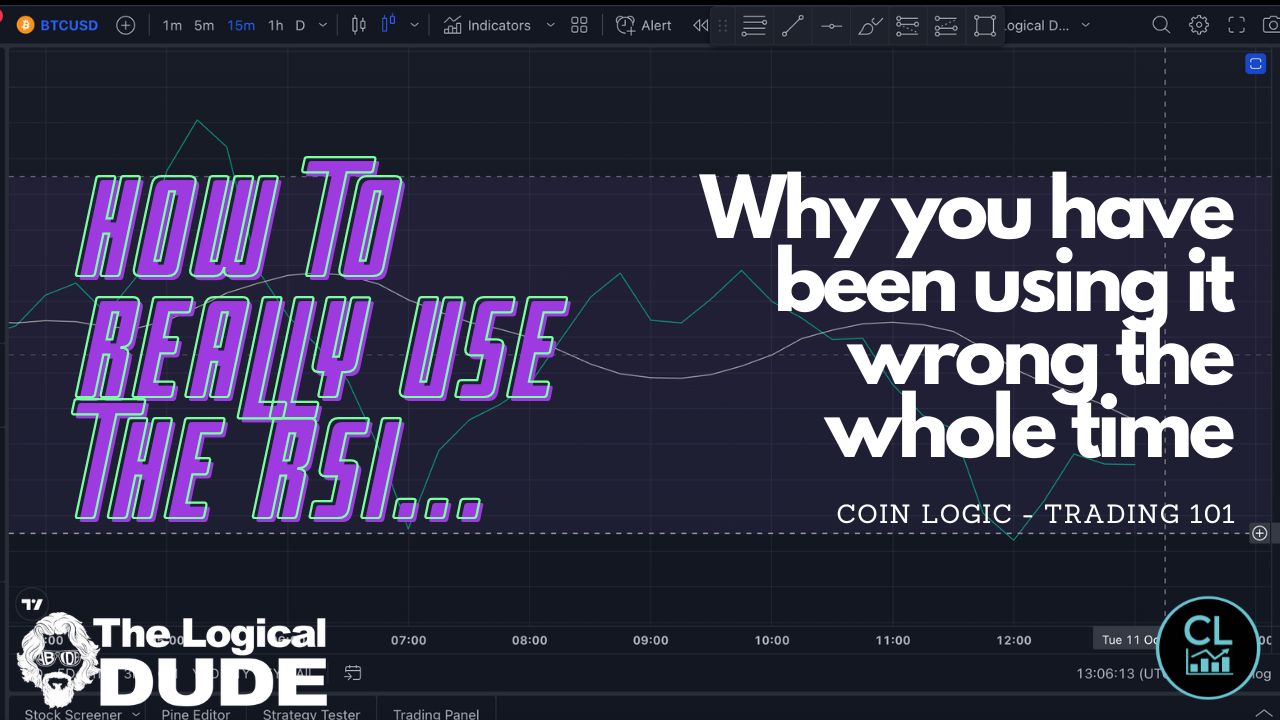Grab the floating drawing toolbar handle
The image size is (1280, 720).
pos(722,27)
